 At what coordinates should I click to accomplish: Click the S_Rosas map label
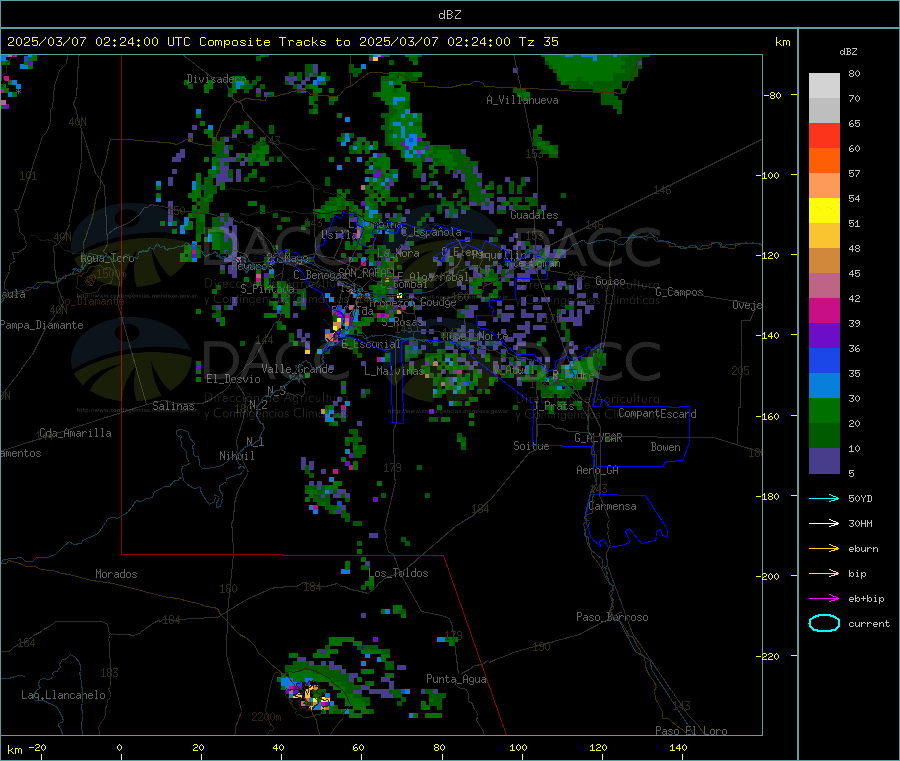(x=402, y=322)
